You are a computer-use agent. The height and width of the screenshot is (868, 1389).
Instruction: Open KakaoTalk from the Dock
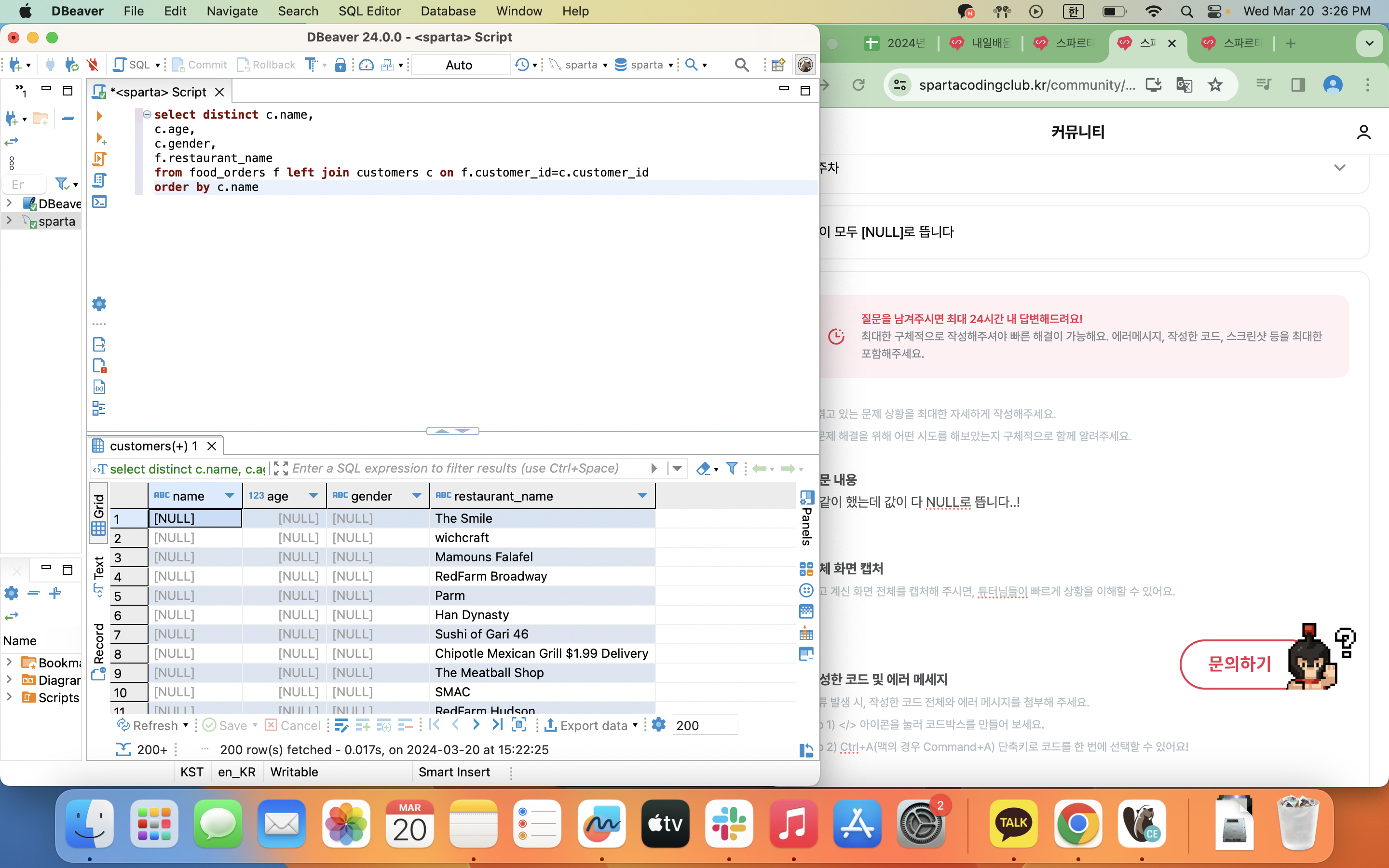pos(1014,825)
